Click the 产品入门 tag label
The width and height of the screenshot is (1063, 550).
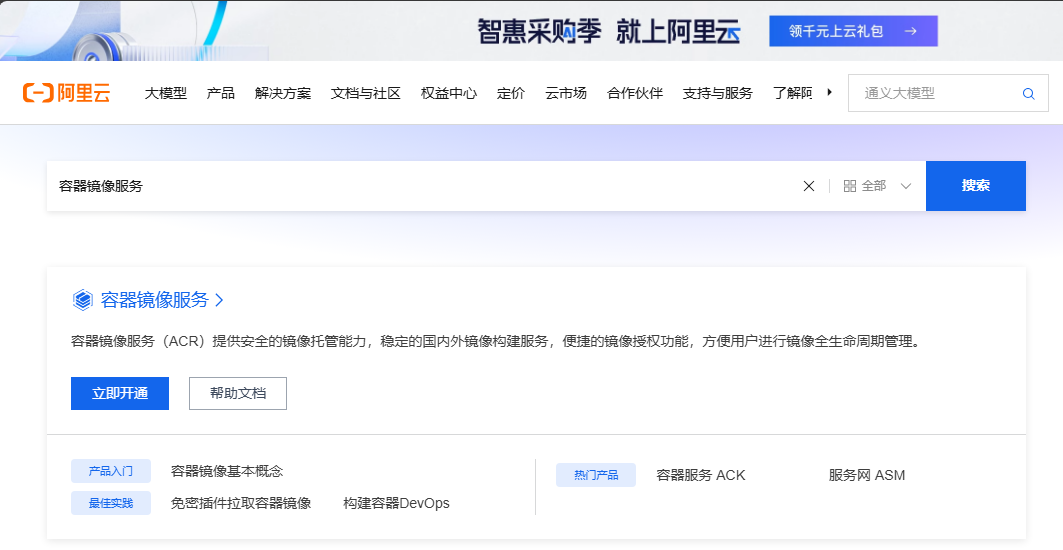[111, 471]
